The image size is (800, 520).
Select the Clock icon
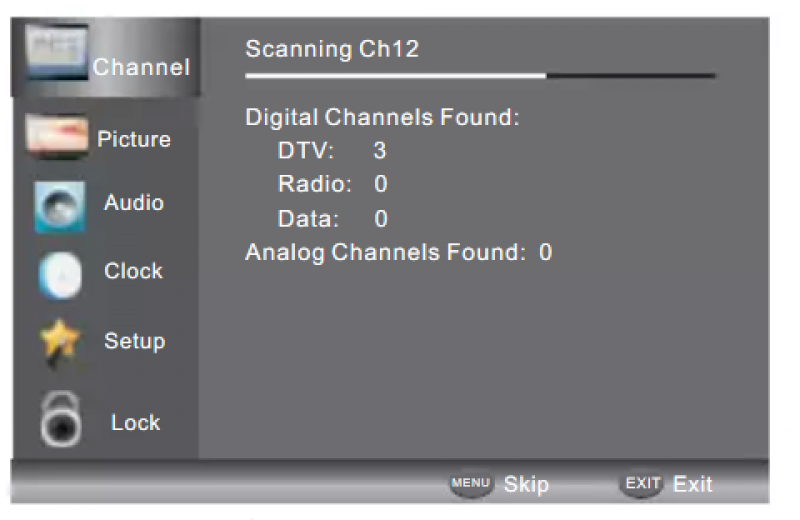pyautogui.click(x=60, y=275)
